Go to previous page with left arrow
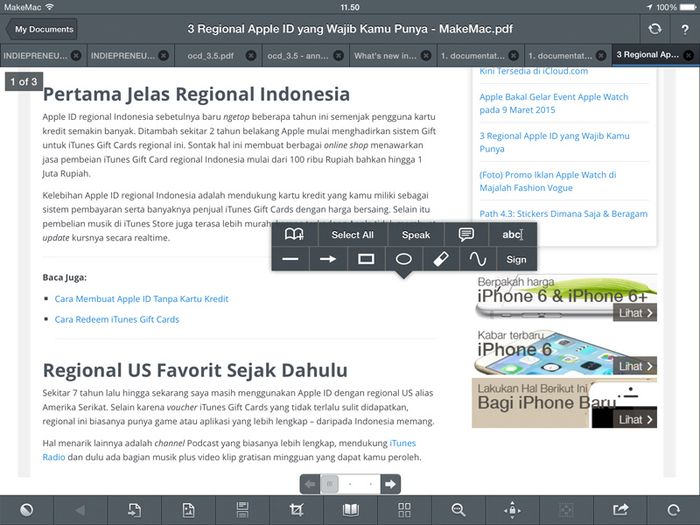Screen dimensions: 700x525 point(310,484)
